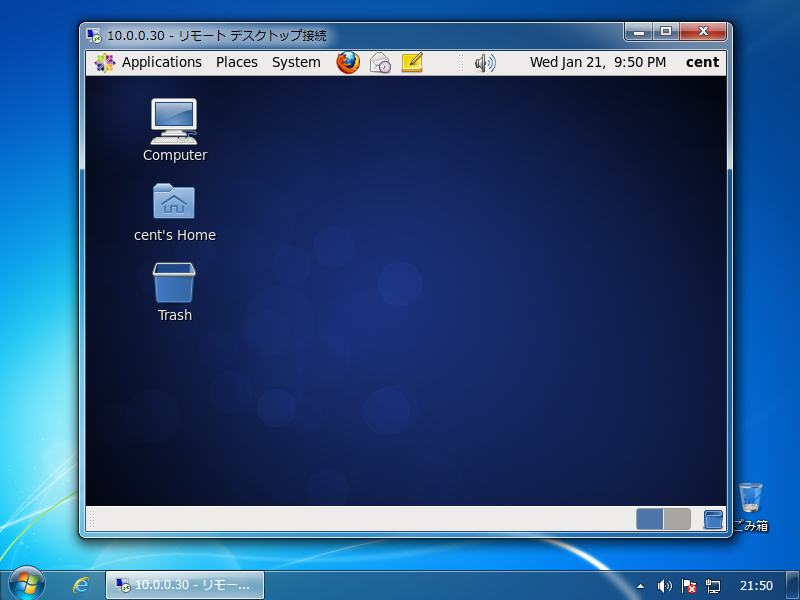Minimize the remote desktop window
This screenshot has height=600, width=800.
[638, 31]
